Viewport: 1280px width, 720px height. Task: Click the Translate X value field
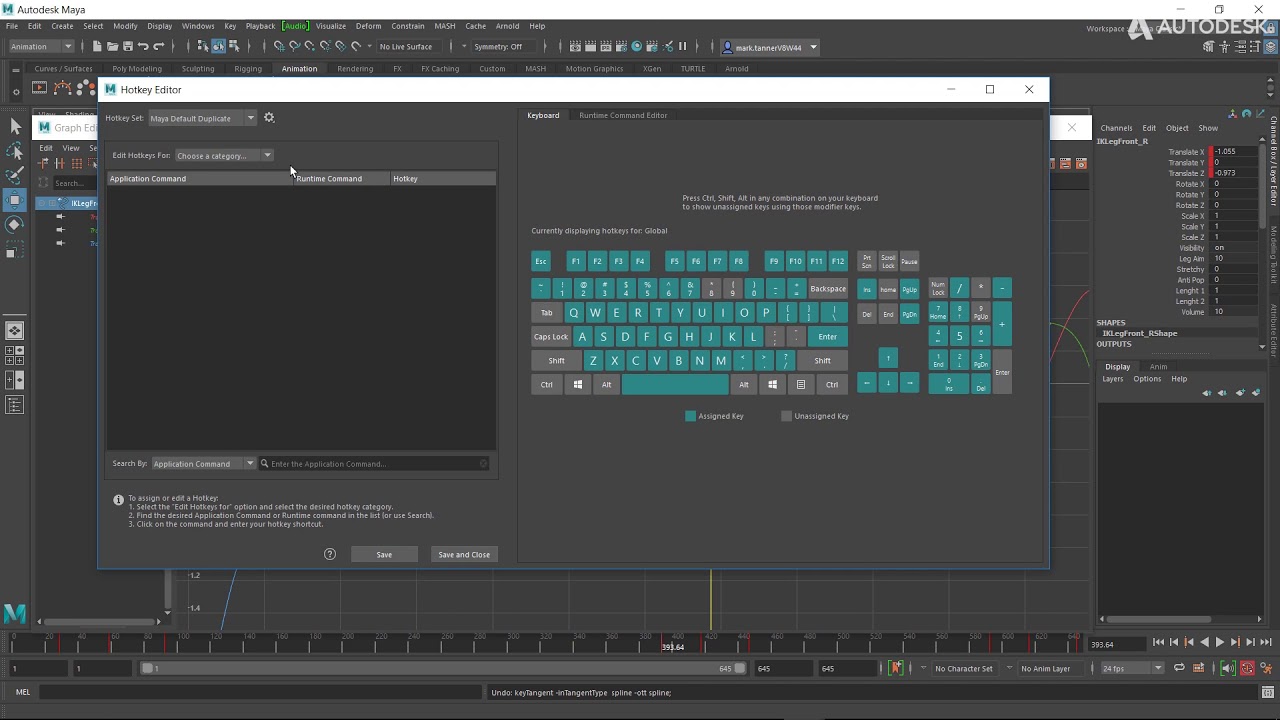click(1234, 152)
